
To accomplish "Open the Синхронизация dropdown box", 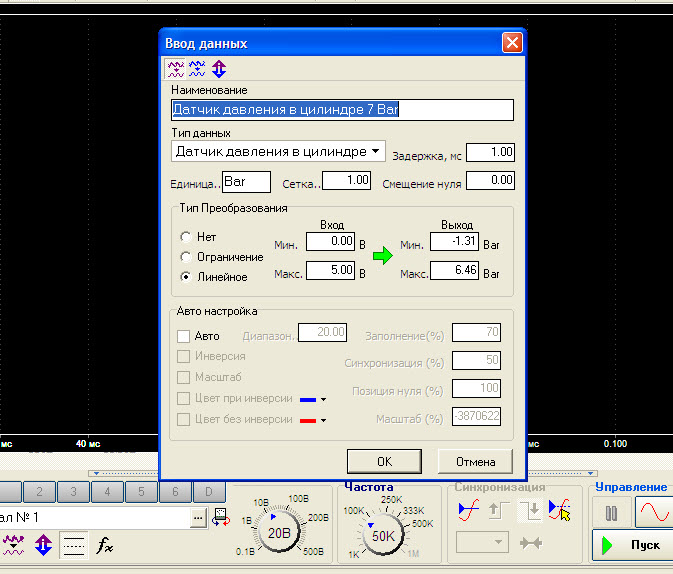I will click(482, 542).
